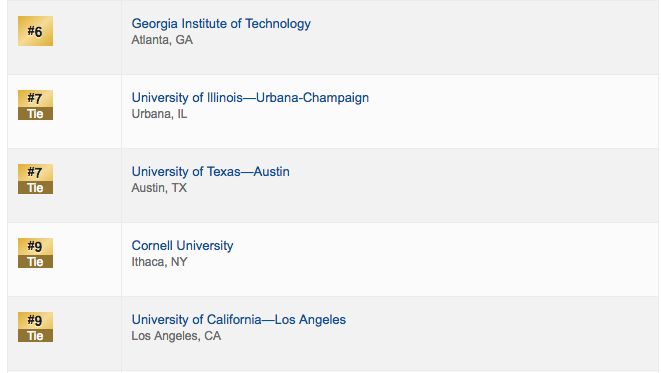The width and height of the screenshot is (661, 373).
Task: Click the Tie label beside Cornell University
Action: pyautogui.click(x=35, y=261)
